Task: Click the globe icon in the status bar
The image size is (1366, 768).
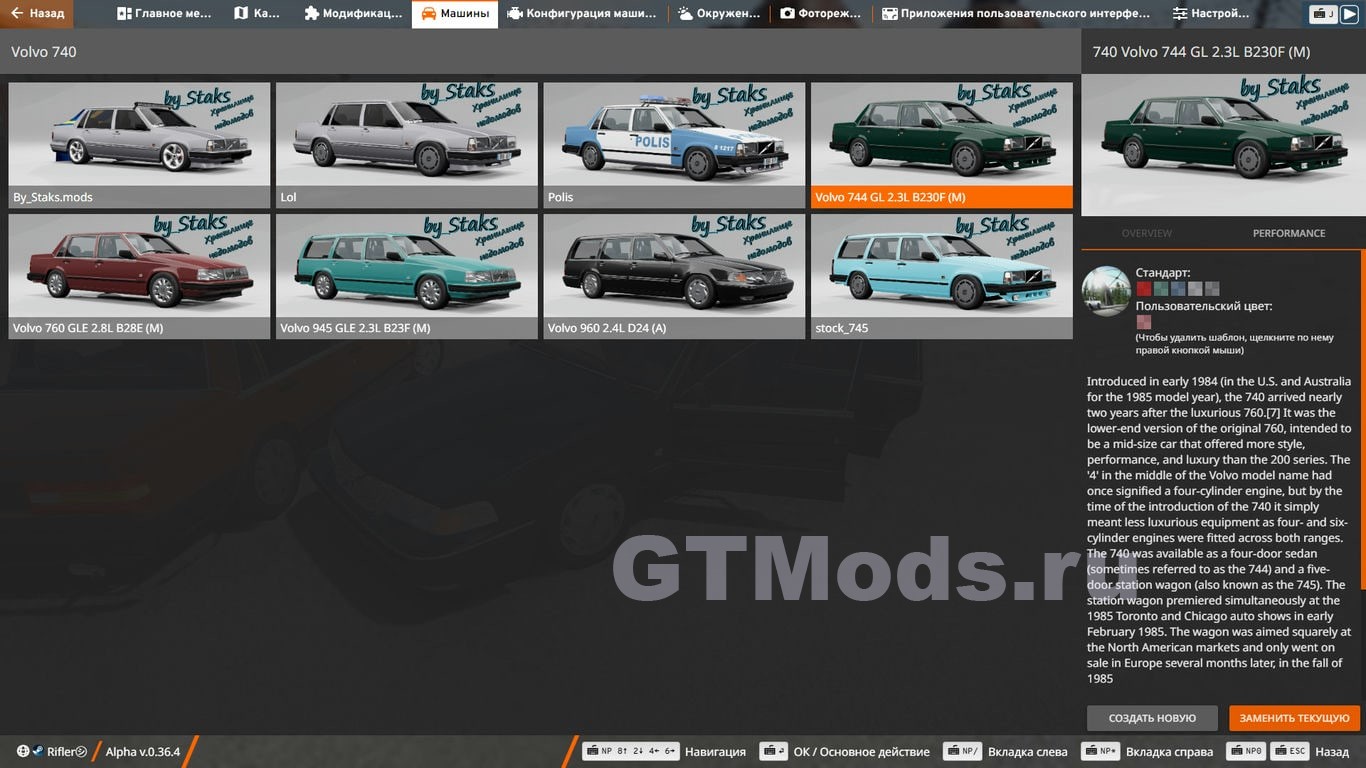Action: tap(23, 752)
